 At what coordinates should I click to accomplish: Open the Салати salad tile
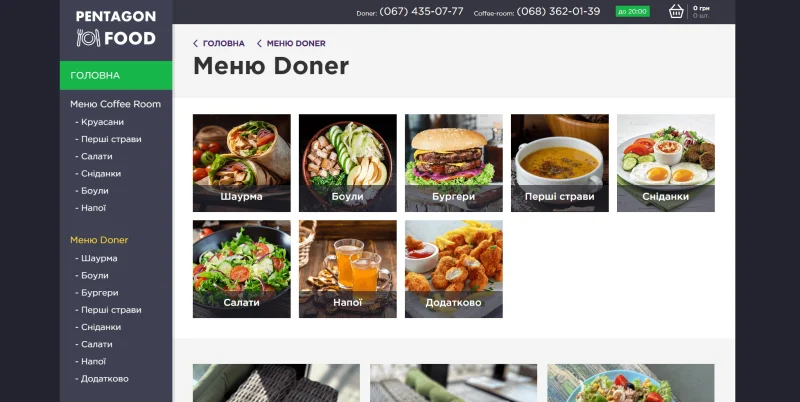[242, 269]
